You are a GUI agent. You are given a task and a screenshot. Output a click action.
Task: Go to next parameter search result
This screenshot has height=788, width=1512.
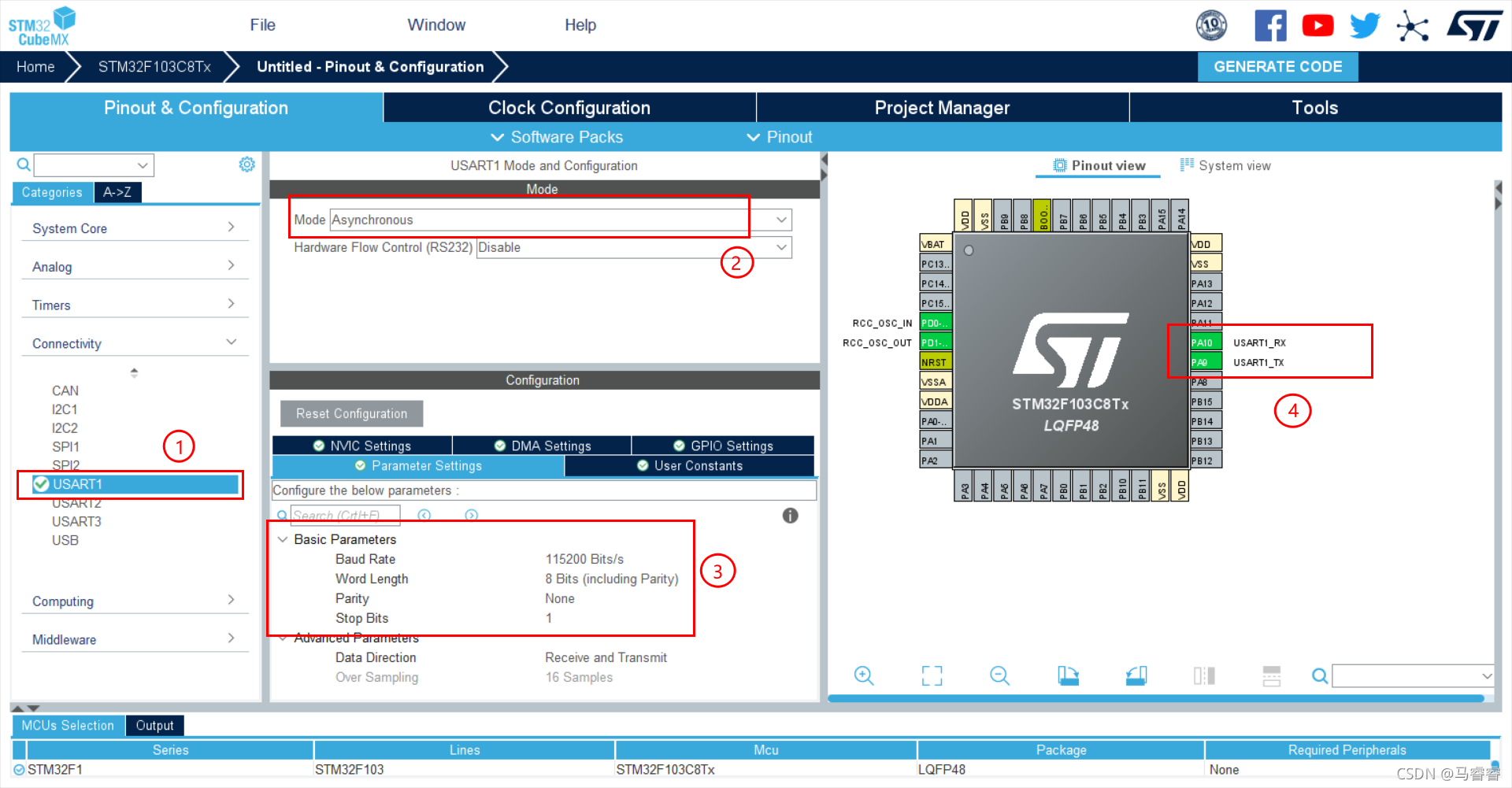click(x=472, y=515)
